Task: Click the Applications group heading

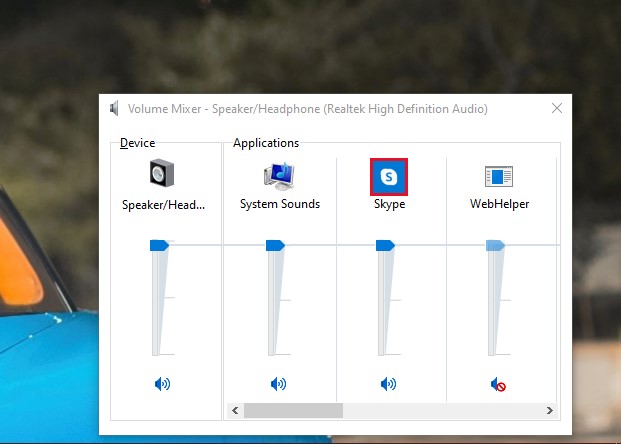Action: [266, 143]
